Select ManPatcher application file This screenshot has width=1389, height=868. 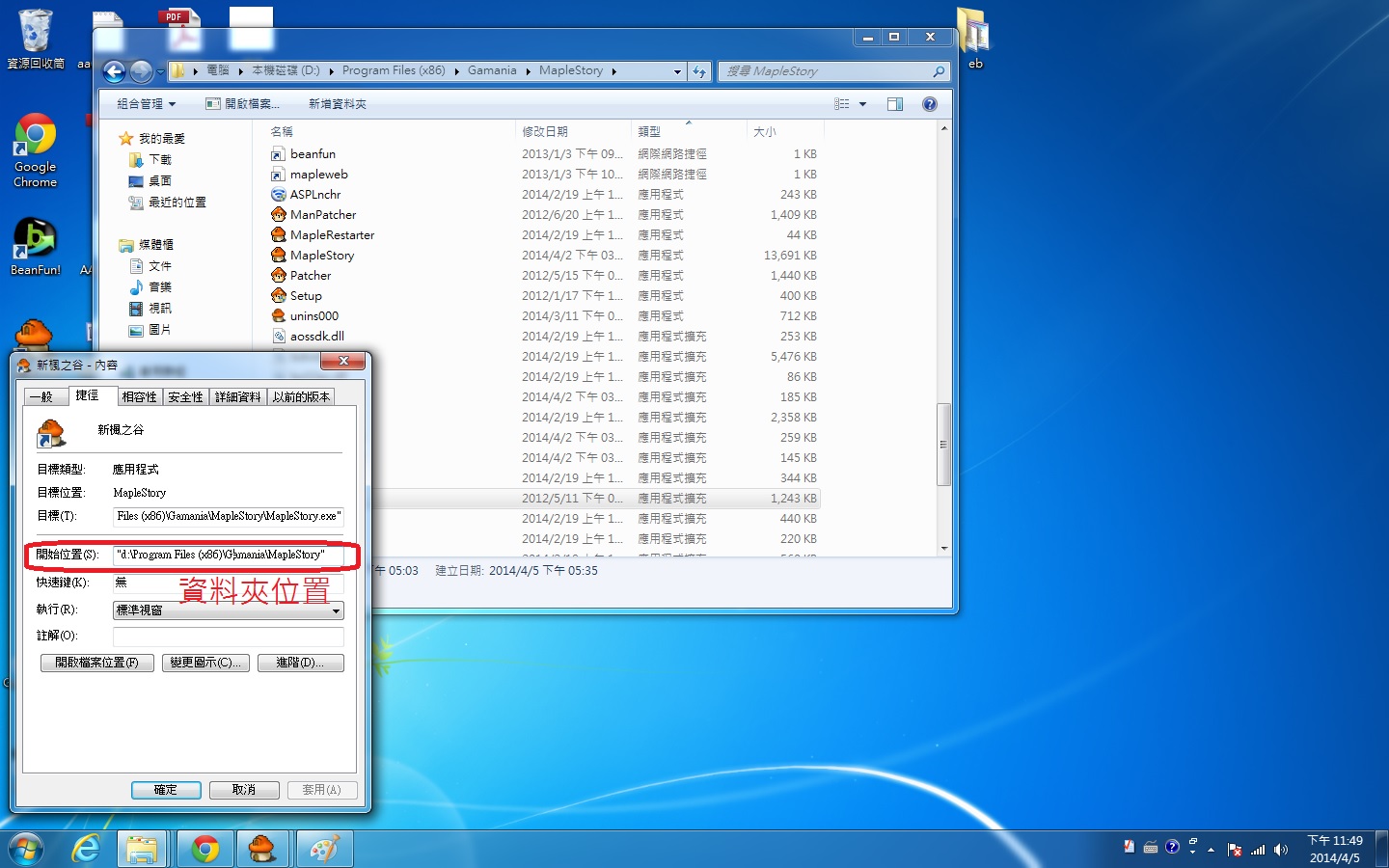click(323, 215)
